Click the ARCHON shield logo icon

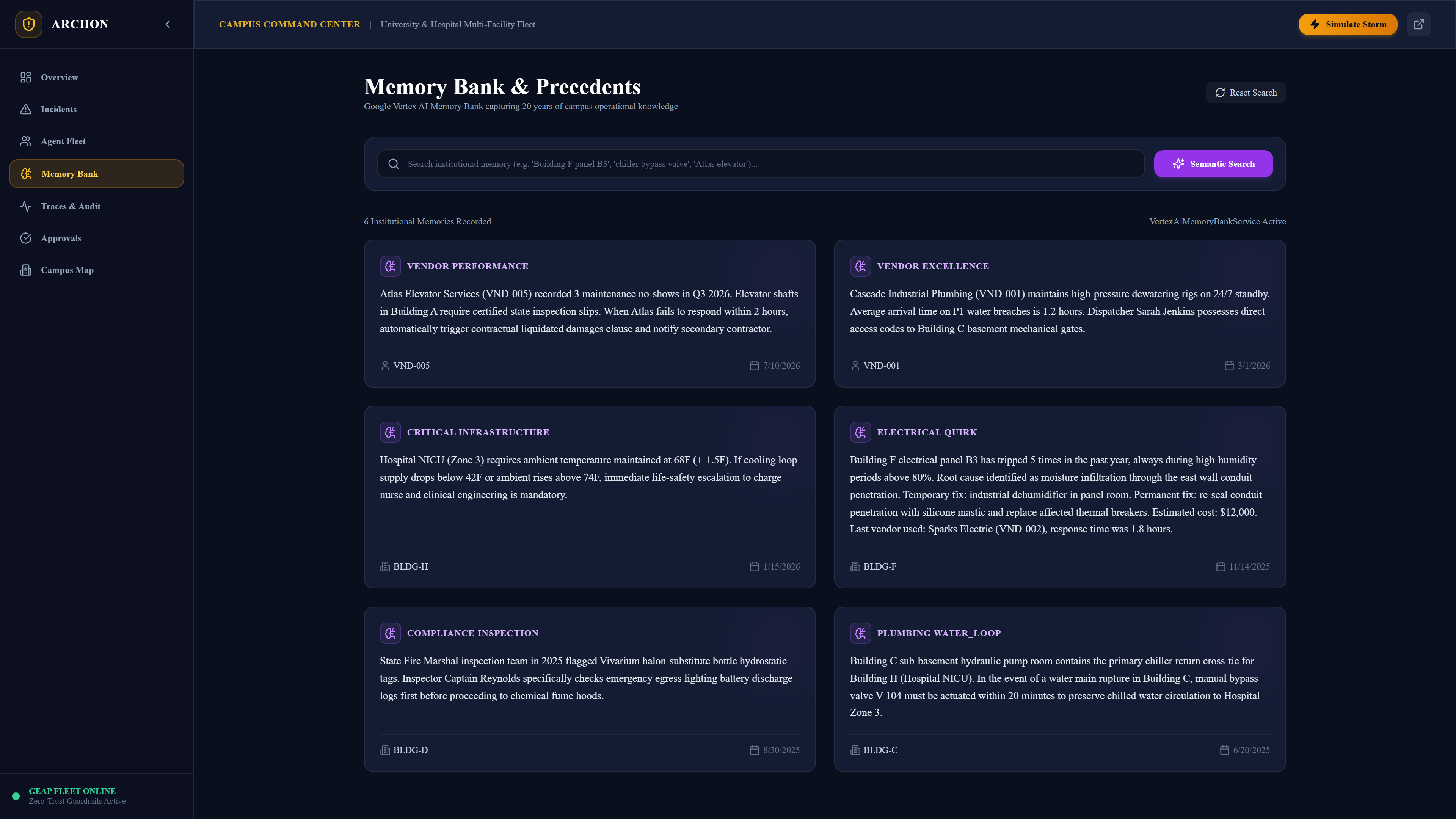(28, 24)
